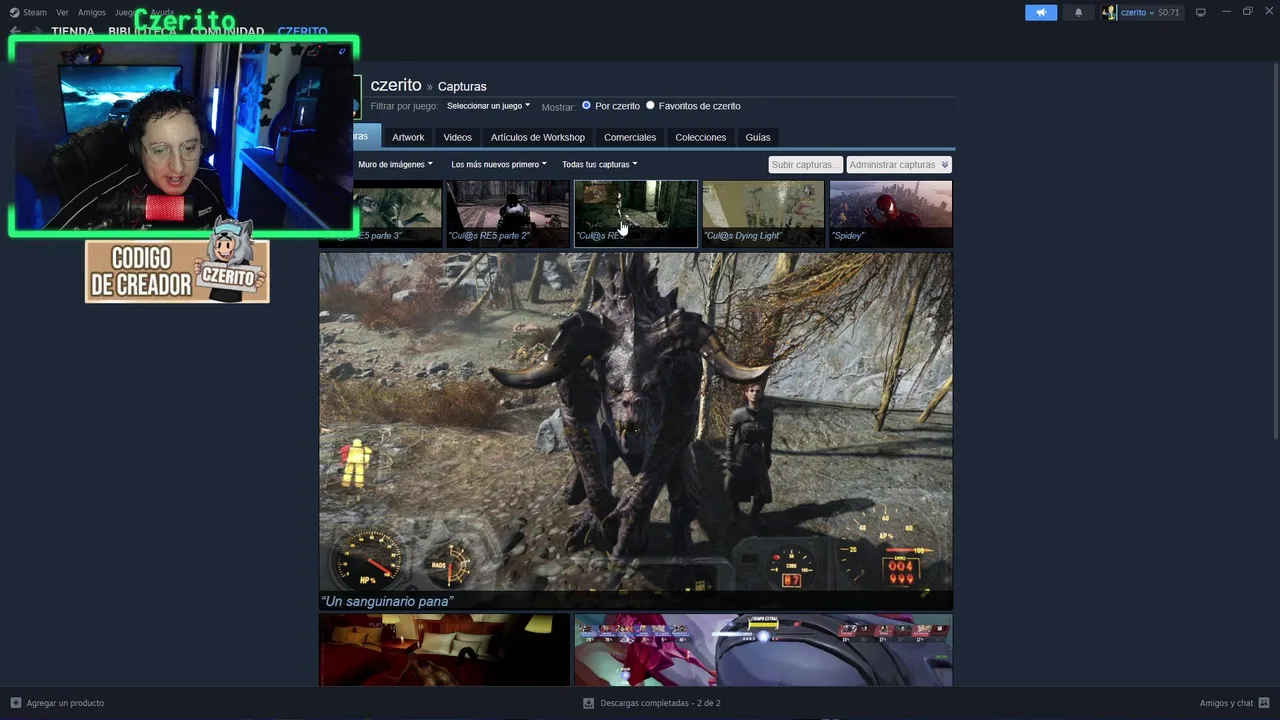Open Descargas completadas status
1280x720 pixels.
click(x=660, y=703)
